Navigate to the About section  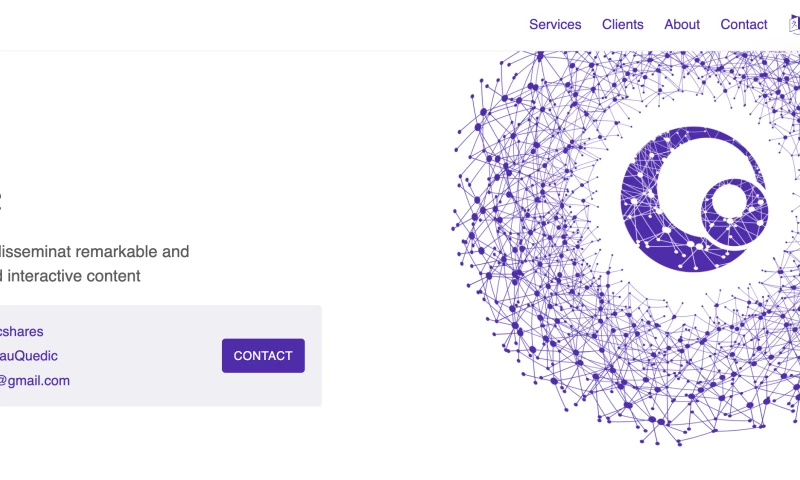(682, 24)
